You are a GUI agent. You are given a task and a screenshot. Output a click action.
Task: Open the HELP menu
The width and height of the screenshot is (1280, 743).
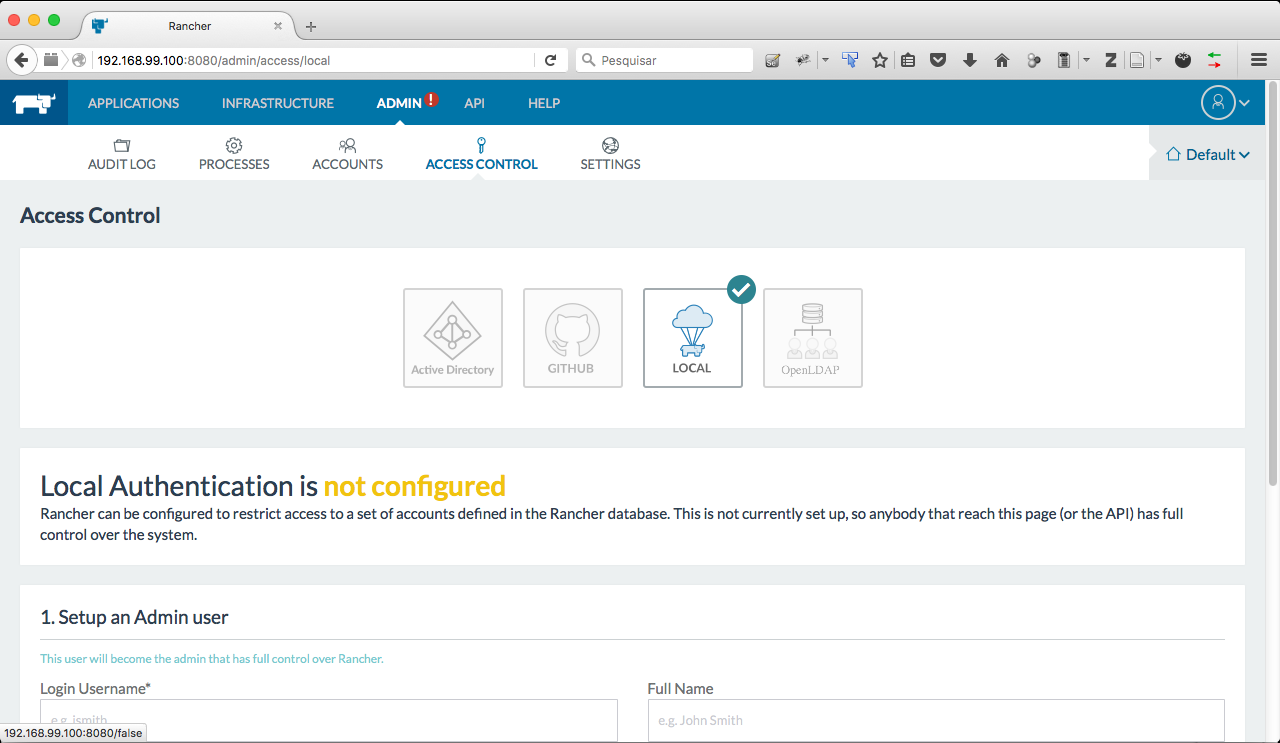point(544,103)
